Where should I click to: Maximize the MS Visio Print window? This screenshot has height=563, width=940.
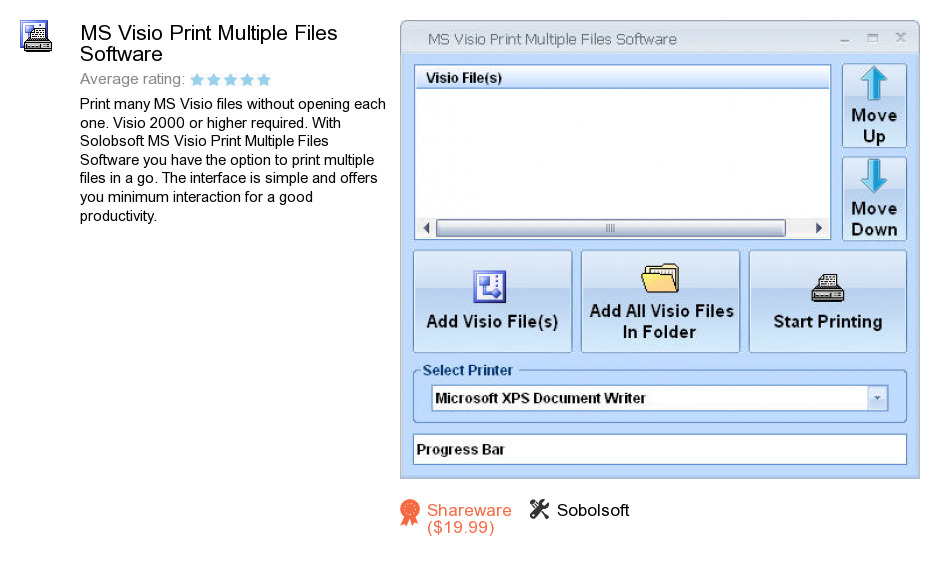tap(872, 38)
